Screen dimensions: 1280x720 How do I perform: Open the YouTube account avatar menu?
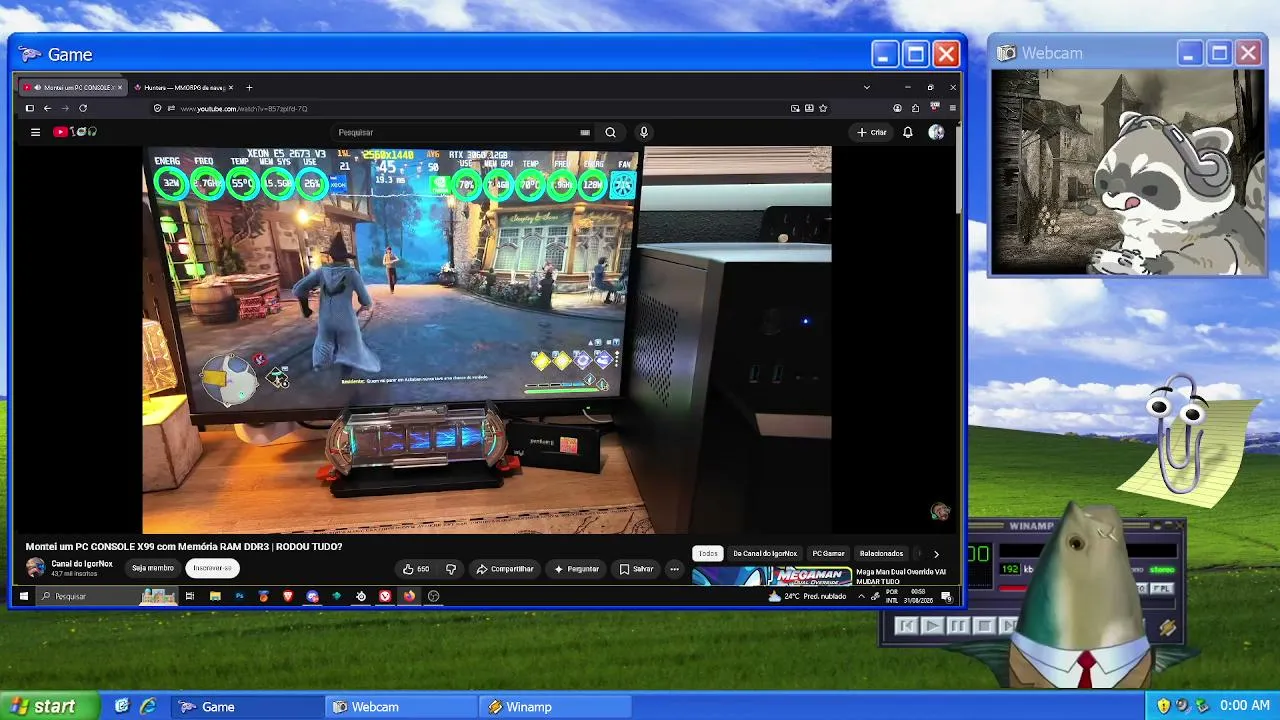click(936, 132)
